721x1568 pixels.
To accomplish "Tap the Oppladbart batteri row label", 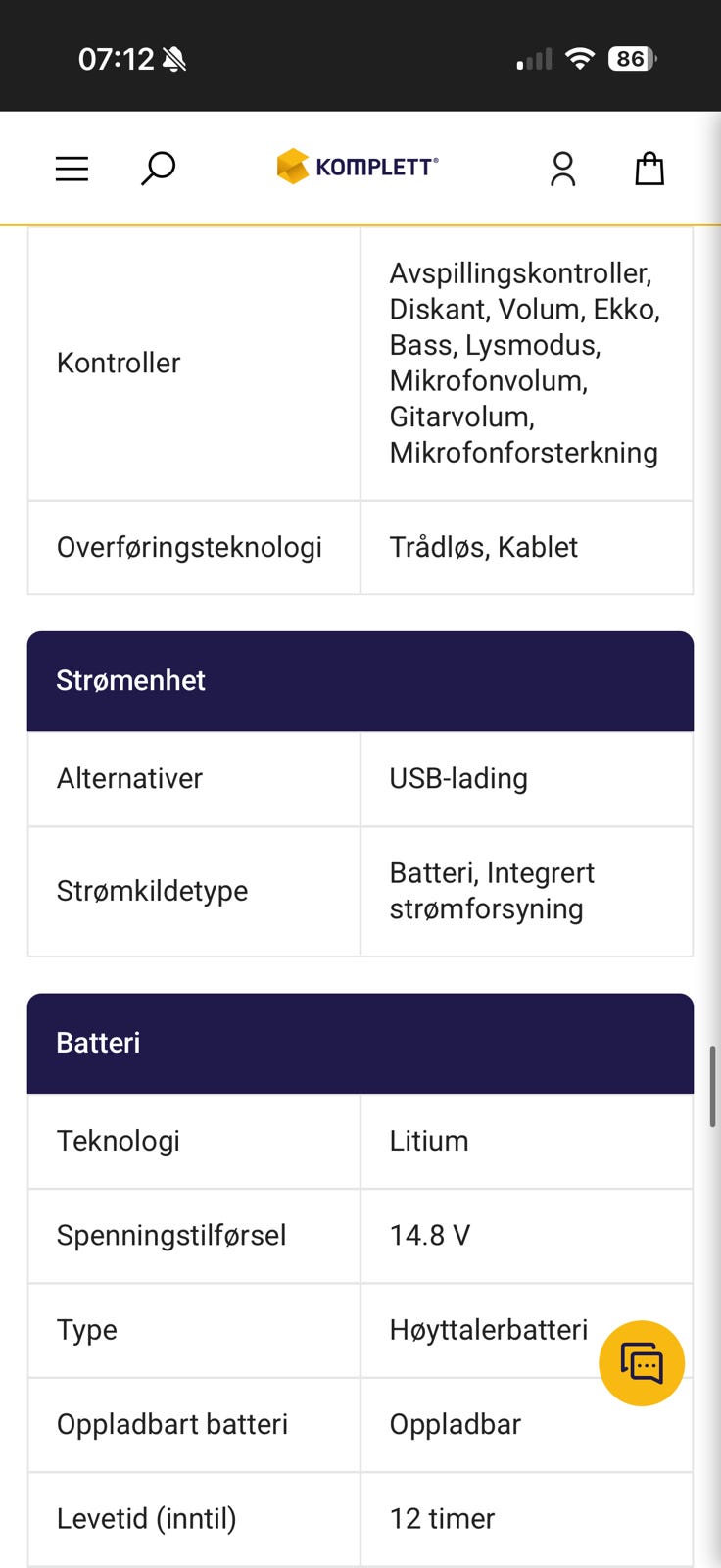I will tap(172, 1424).
